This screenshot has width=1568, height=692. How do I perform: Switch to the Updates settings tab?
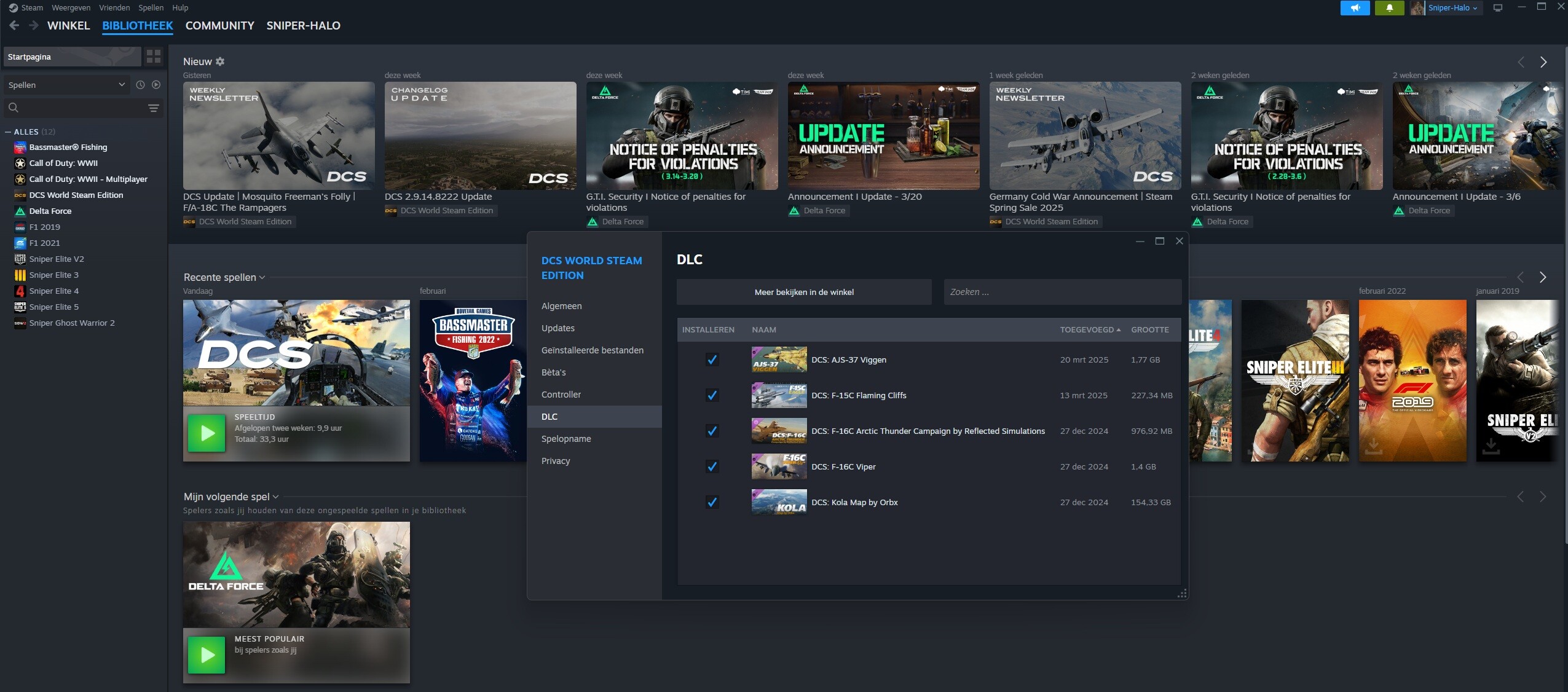[x=557, y=328]
